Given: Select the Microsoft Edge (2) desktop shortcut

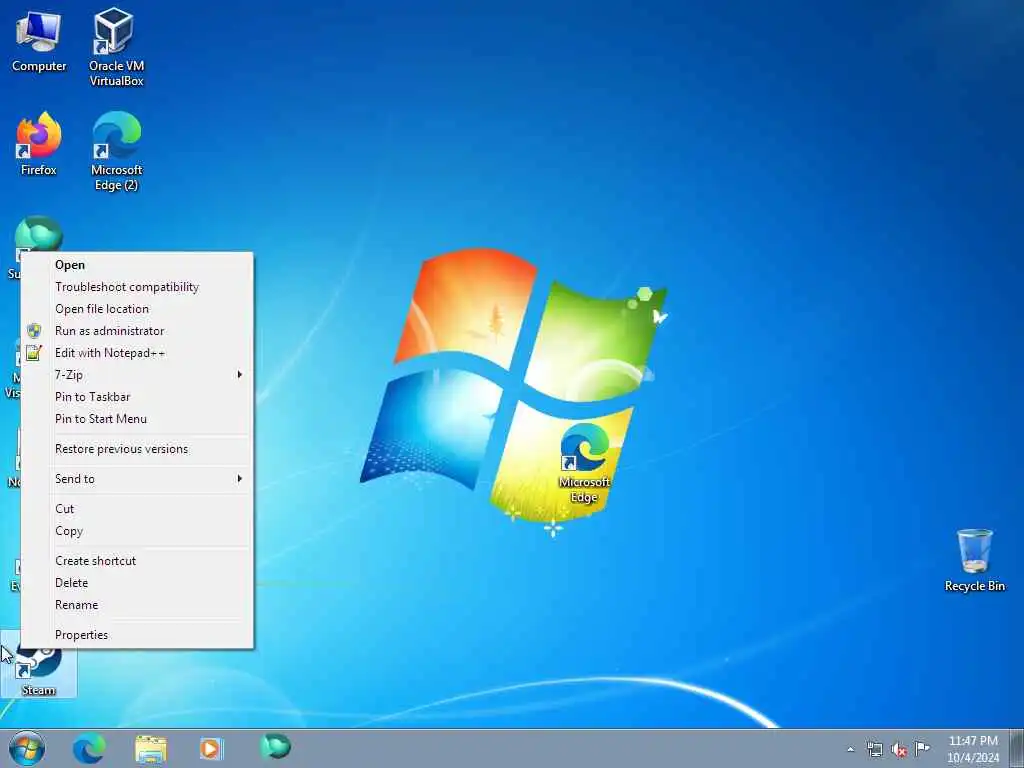Looking at the screenshot, I should (116, 151).
